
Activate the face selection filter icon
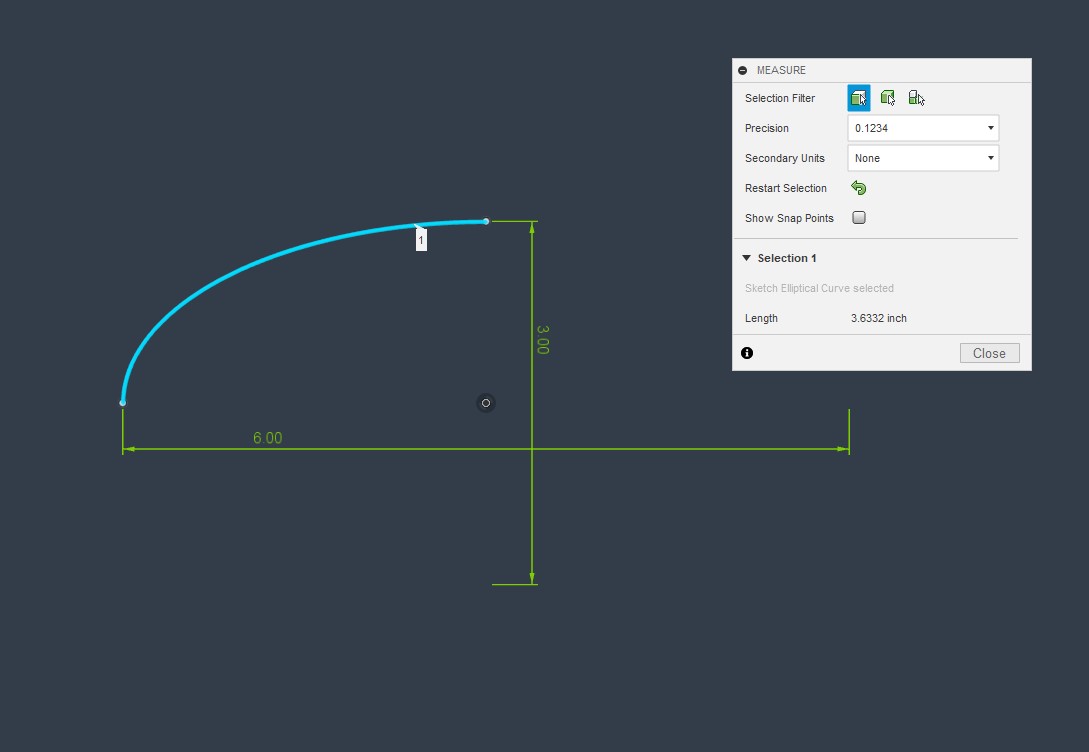click(858, 97)
